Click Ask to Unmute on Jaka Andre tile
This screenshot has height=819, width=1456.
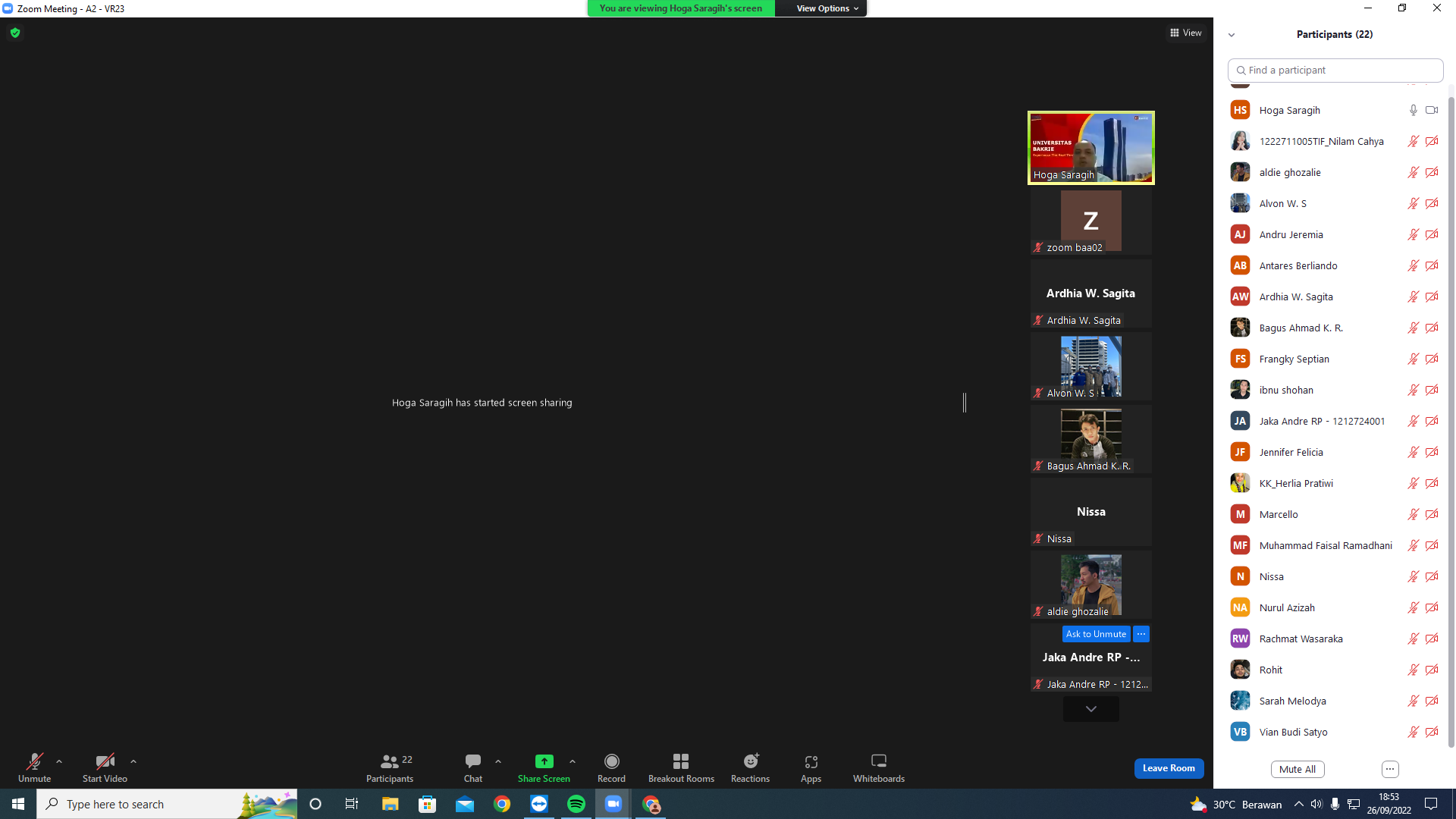1096,634
